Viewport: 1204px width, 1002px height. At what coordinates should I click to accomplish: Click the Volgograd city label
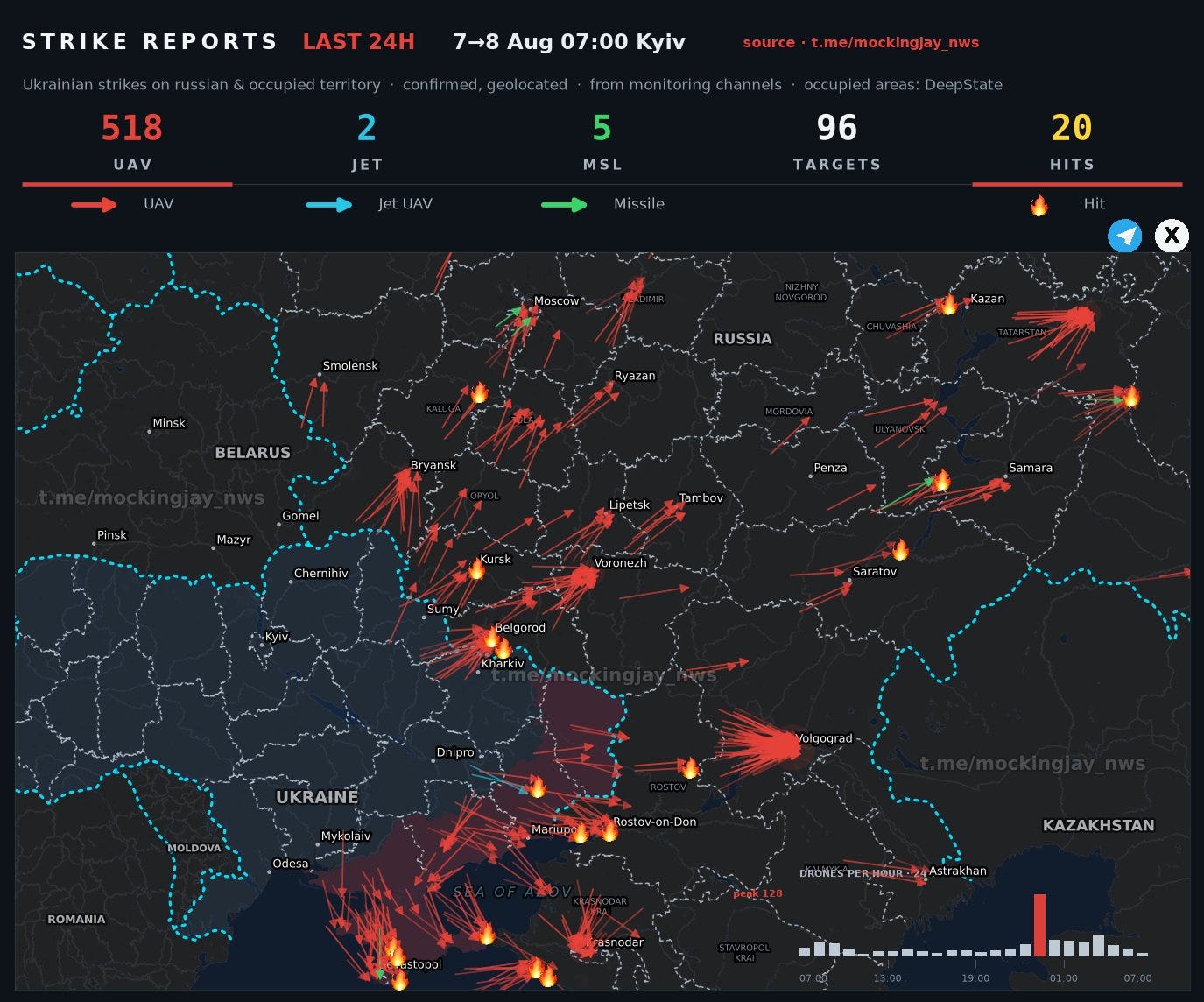(825, 738)
